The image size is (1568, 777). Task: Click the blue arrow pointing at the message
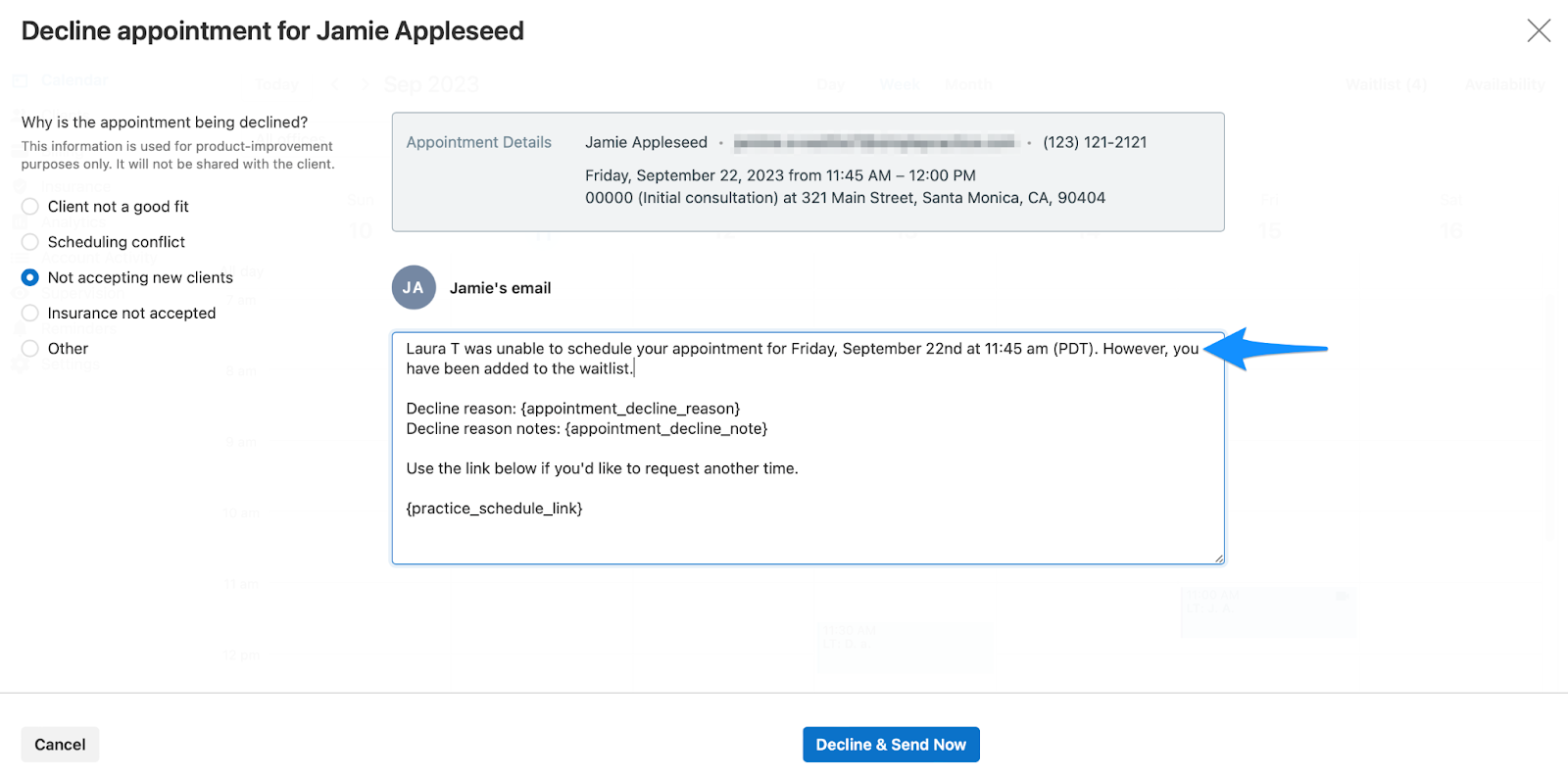click(x=1265, y=349)
